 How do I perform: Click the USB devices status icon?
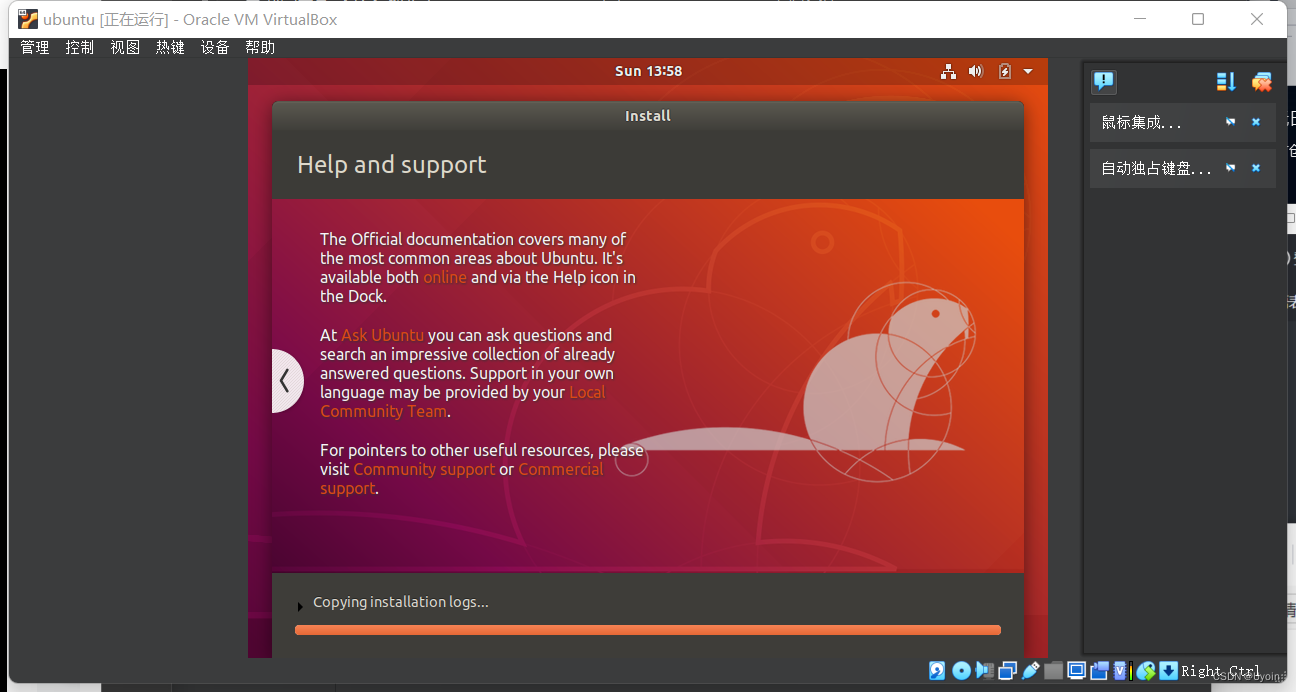[x=1031, y=670]
